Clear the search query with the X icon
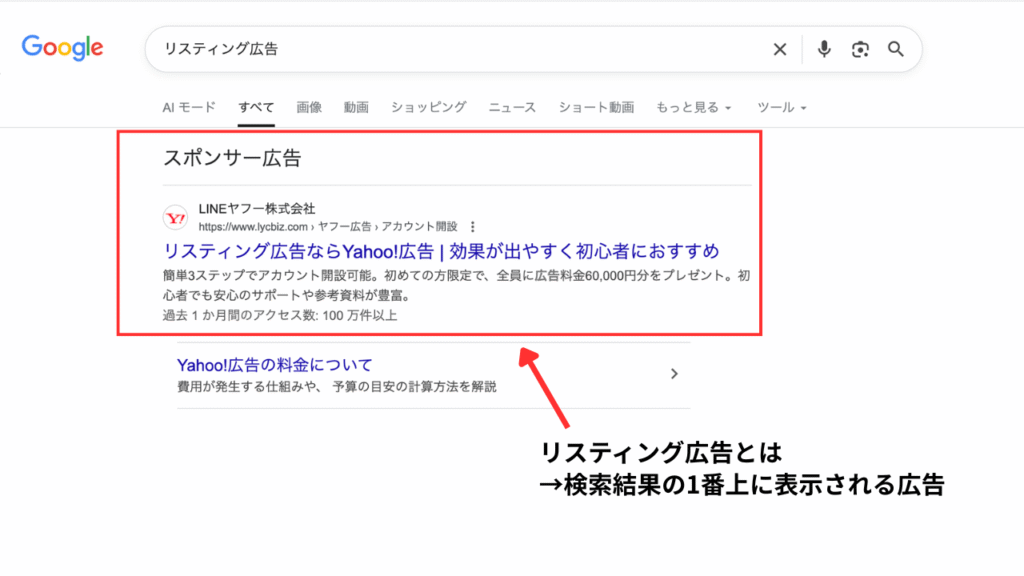1024x576 pixels. (x=780, y=49)
